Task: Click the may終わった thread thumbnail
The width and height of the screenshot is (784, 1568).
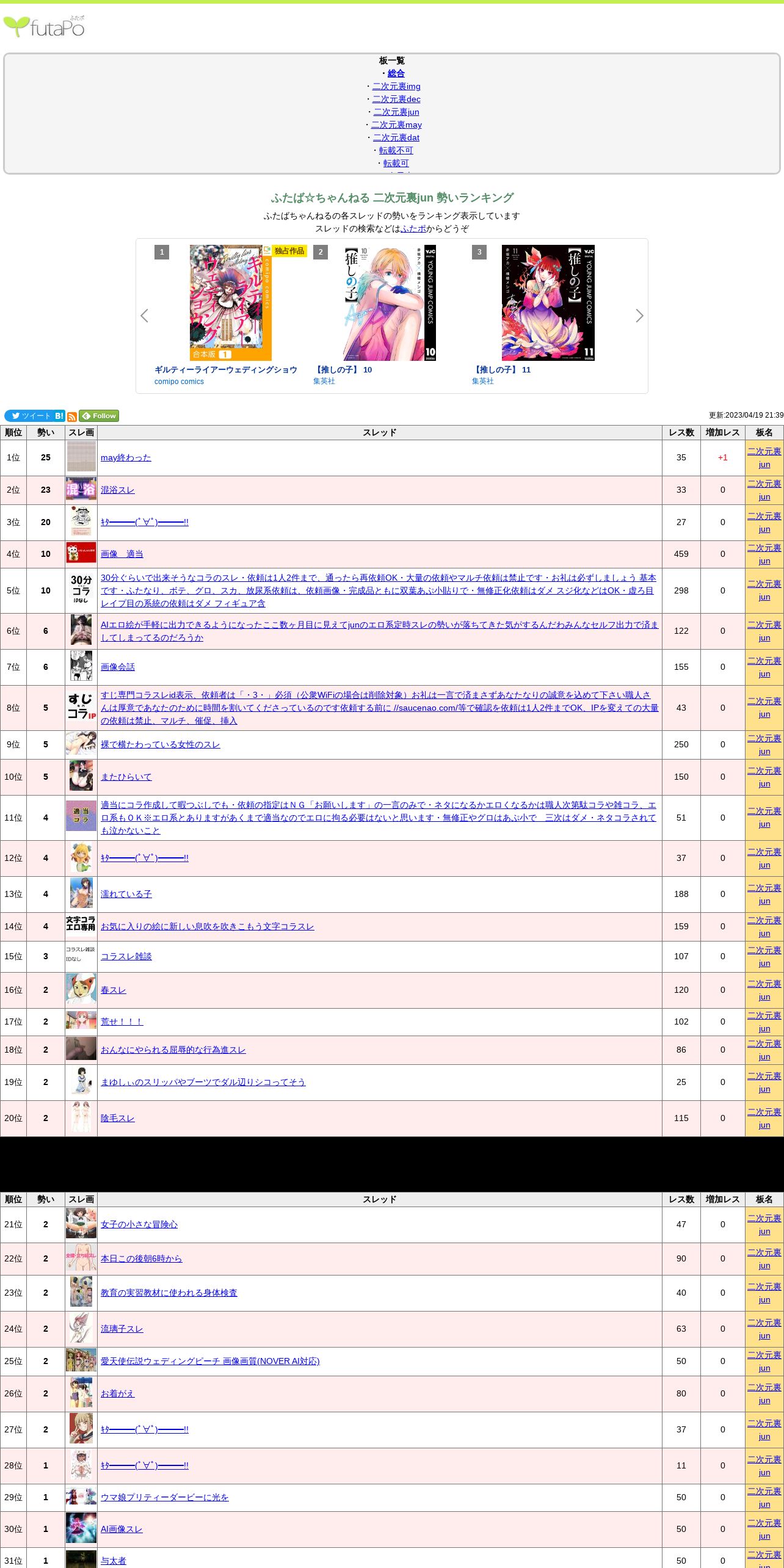Action: 81,457
